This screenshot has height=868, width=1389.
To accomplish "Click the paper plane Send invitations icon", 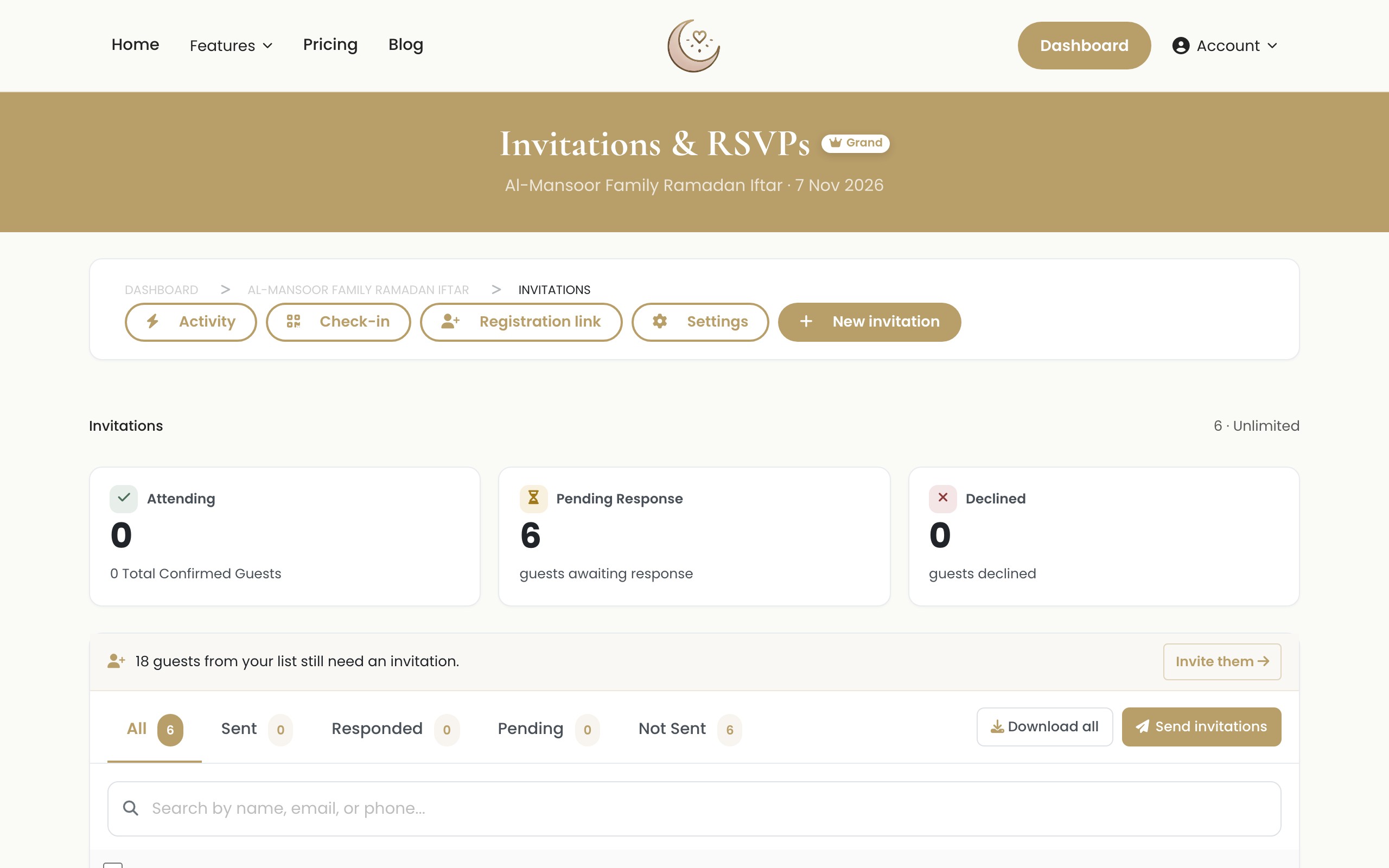I will point(1142,727).
